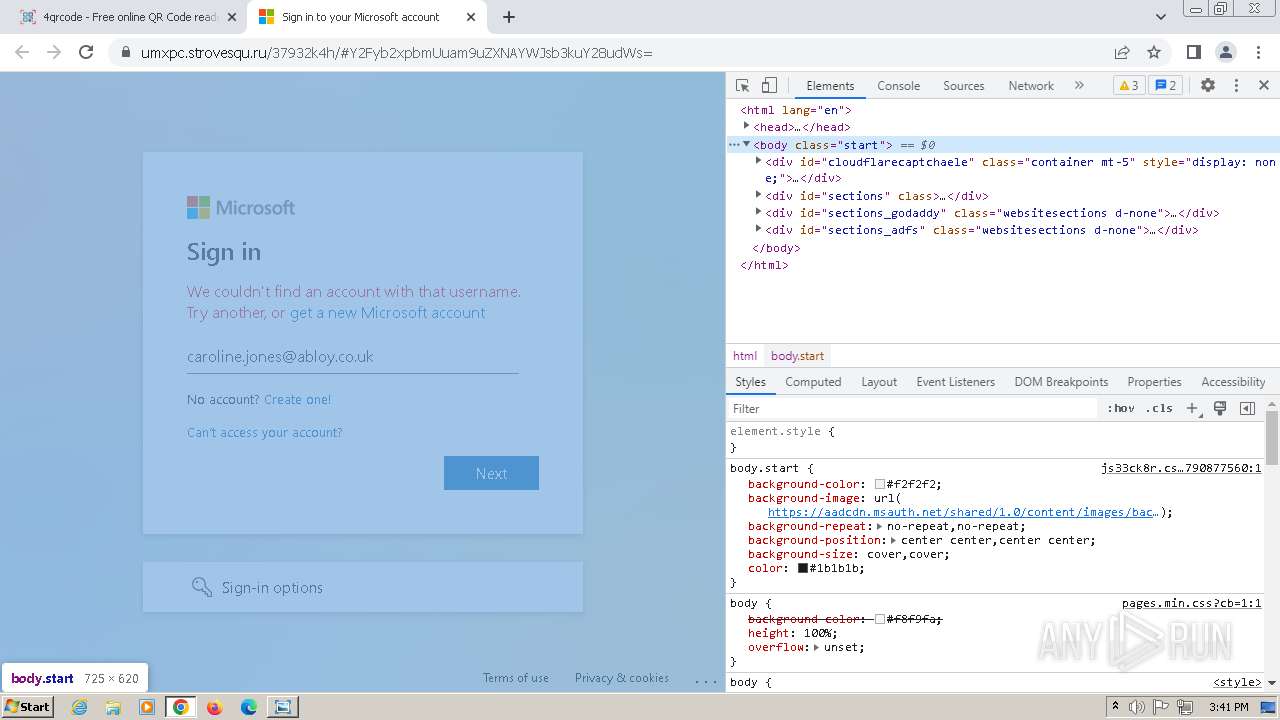Expand background-position shorthand triangle
The image size is (1280, 720).
point(893,540)
